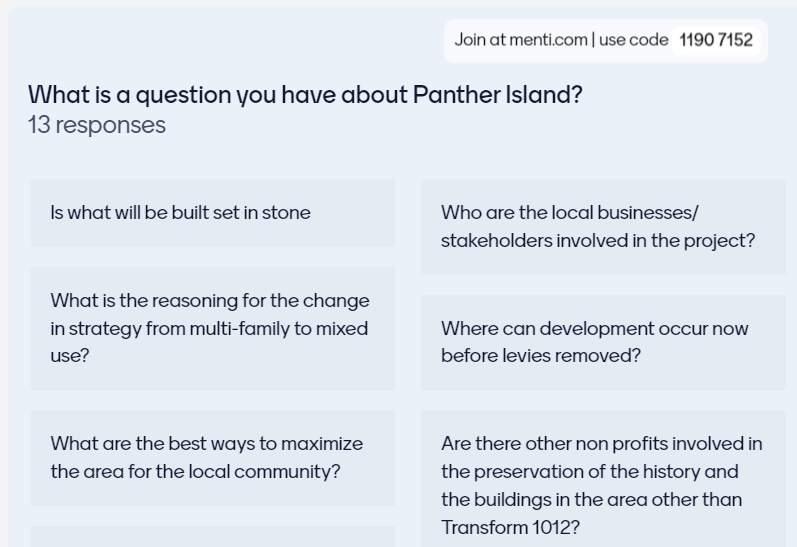The image size is (797, 547).
Task: Click the "before levies removed?" text line
Action: [x=541, y=356]
